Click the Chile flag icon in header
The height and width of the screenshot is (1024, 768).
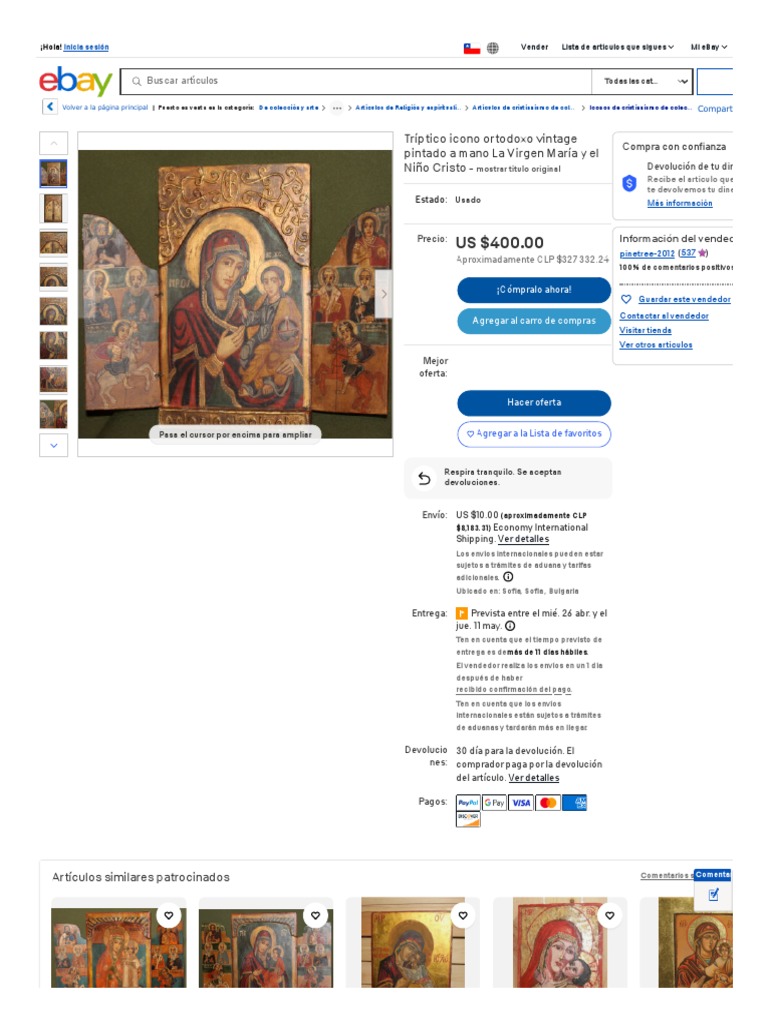click(x=472, y=48)
